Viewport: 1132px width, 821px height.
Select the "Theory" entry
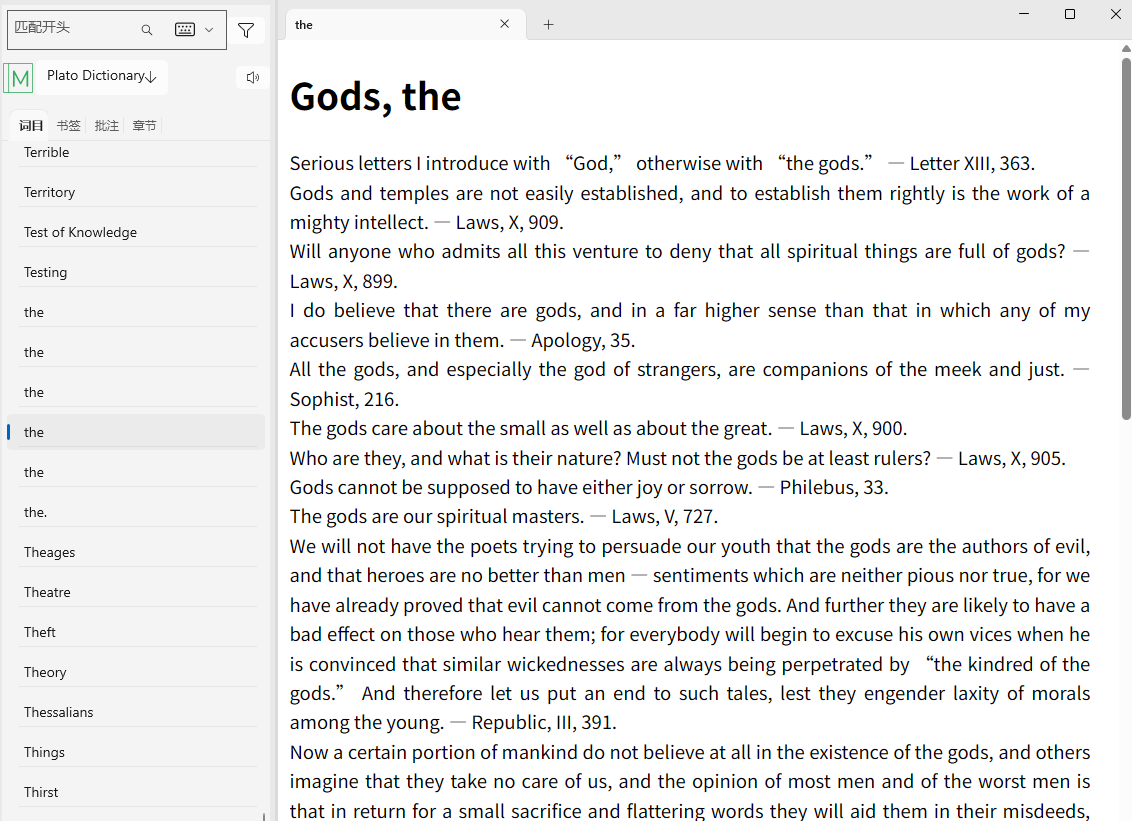(x=45, y=671)
